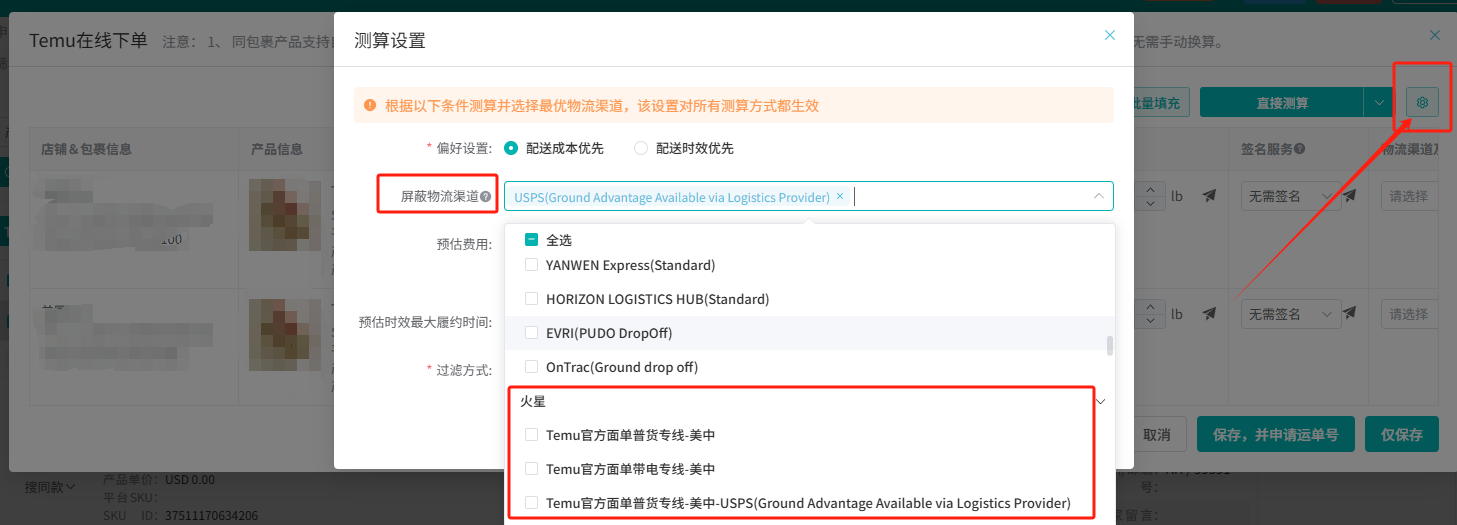Click paper-plane icon after lb in second row

click(1209, 314)
